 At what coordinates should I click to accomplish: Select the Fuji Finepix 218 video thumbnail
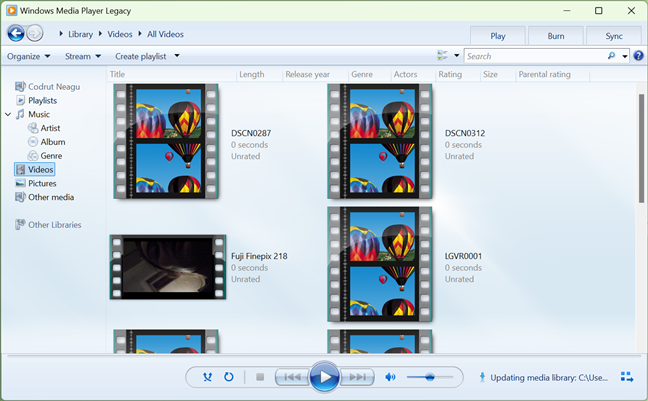[x=168, y=267]
